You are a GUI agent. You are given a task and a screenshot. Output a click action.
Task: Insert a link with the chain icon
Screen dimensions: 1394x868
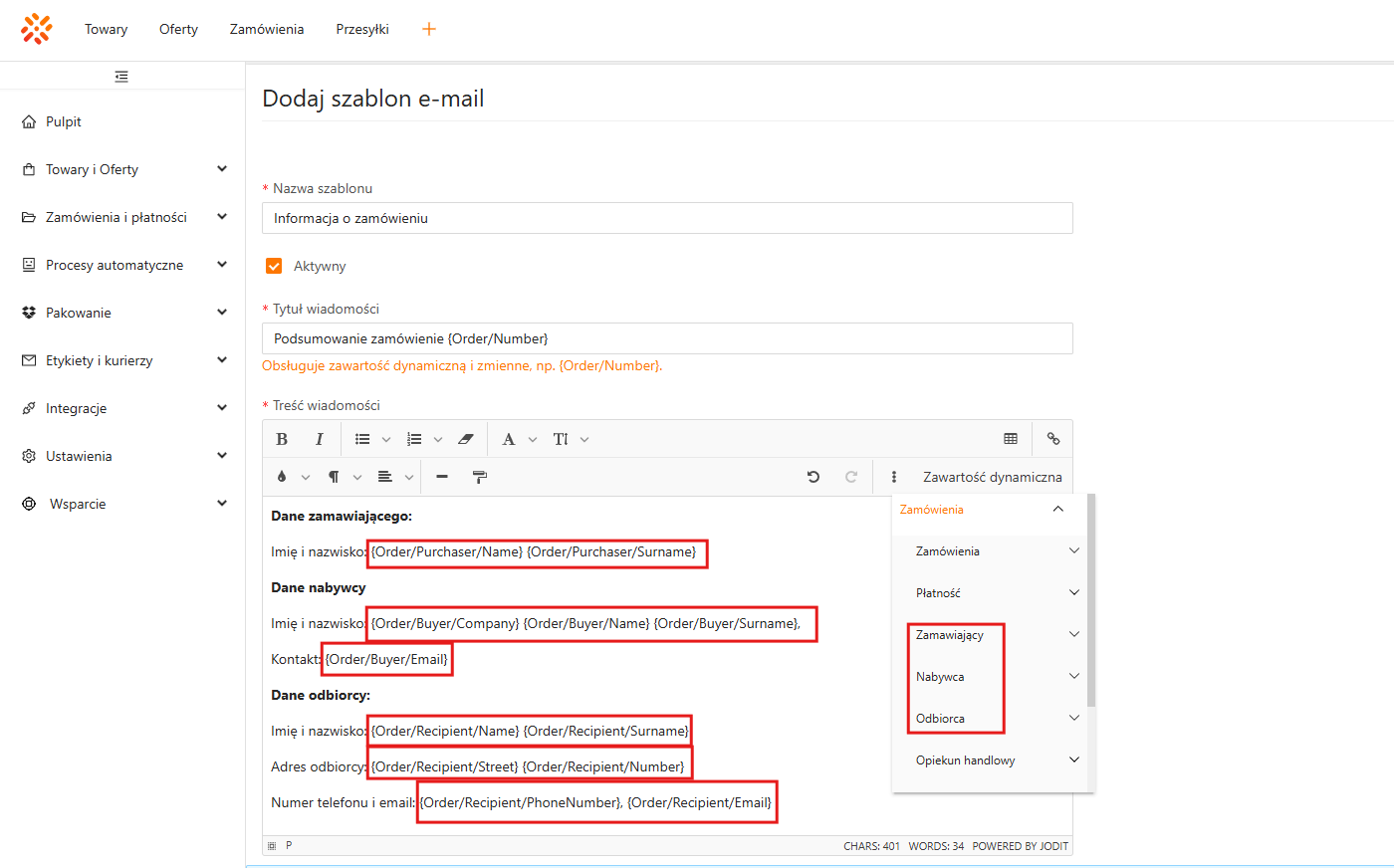1053,439
